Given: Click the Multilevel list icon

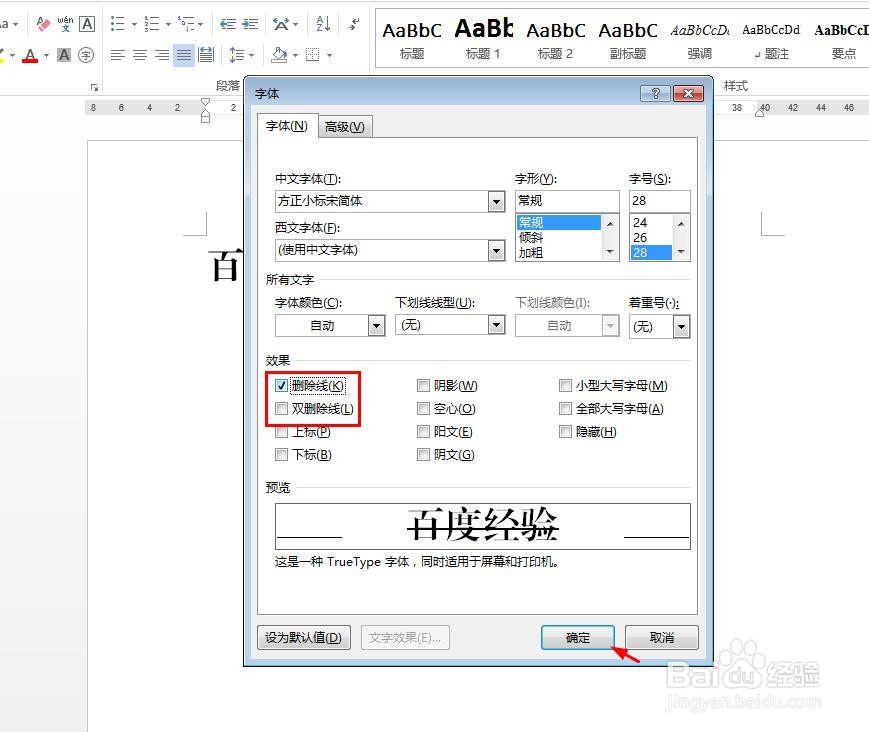Looking at the screenshot, I should coord(186,24).
